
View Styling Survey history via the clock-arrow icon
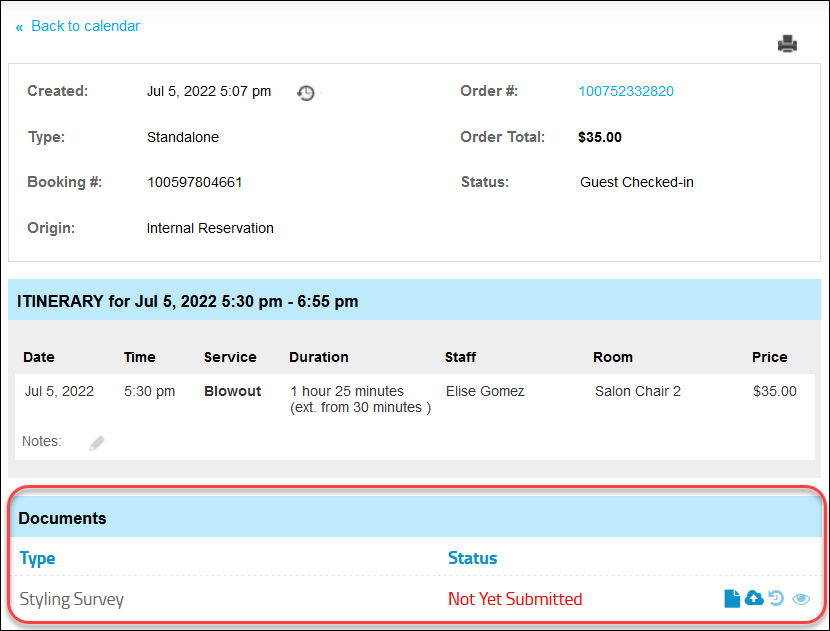(x=776, y=598)
